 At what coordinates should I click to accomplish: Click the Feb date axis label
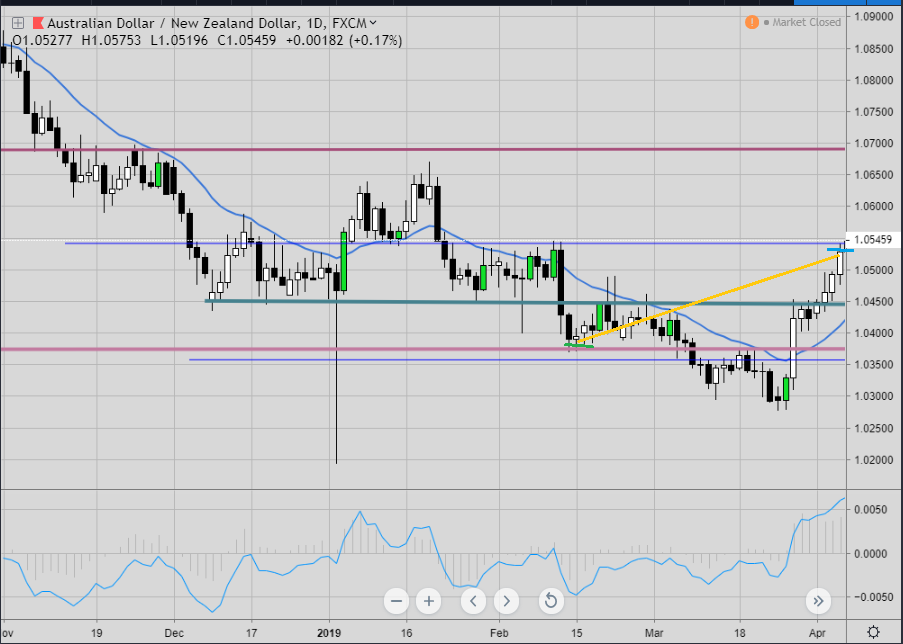tap(499, 633)
